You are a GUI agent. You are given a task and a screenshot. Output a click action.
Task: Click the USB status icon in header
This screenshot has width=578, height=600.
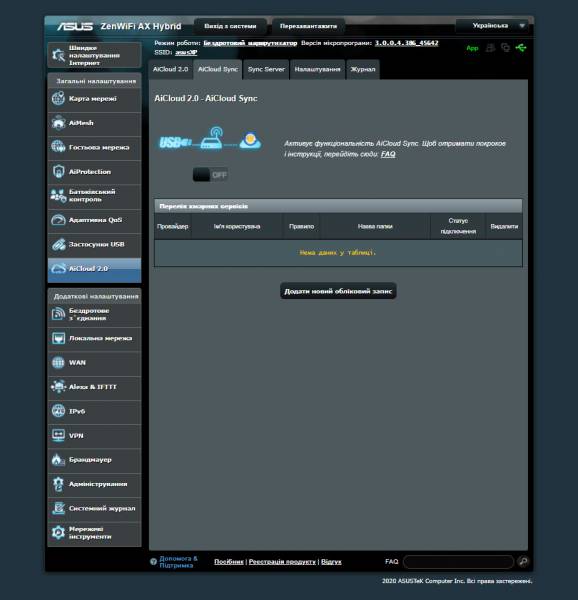coord(521,48)
